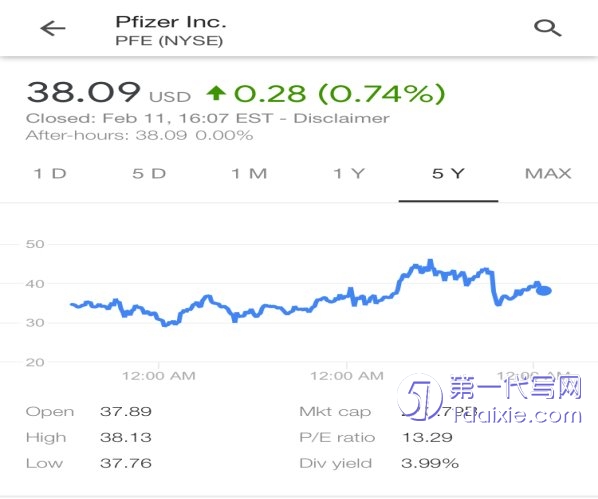
Task: Switch to the 1 Y range tab
Action: pyautogui.click(x=349, y=174)
